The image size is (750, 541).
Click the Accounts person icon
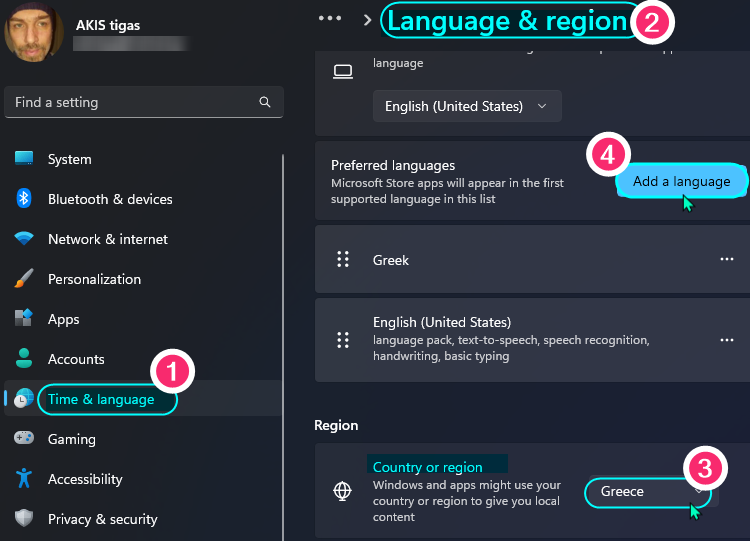tap(24, 359)
